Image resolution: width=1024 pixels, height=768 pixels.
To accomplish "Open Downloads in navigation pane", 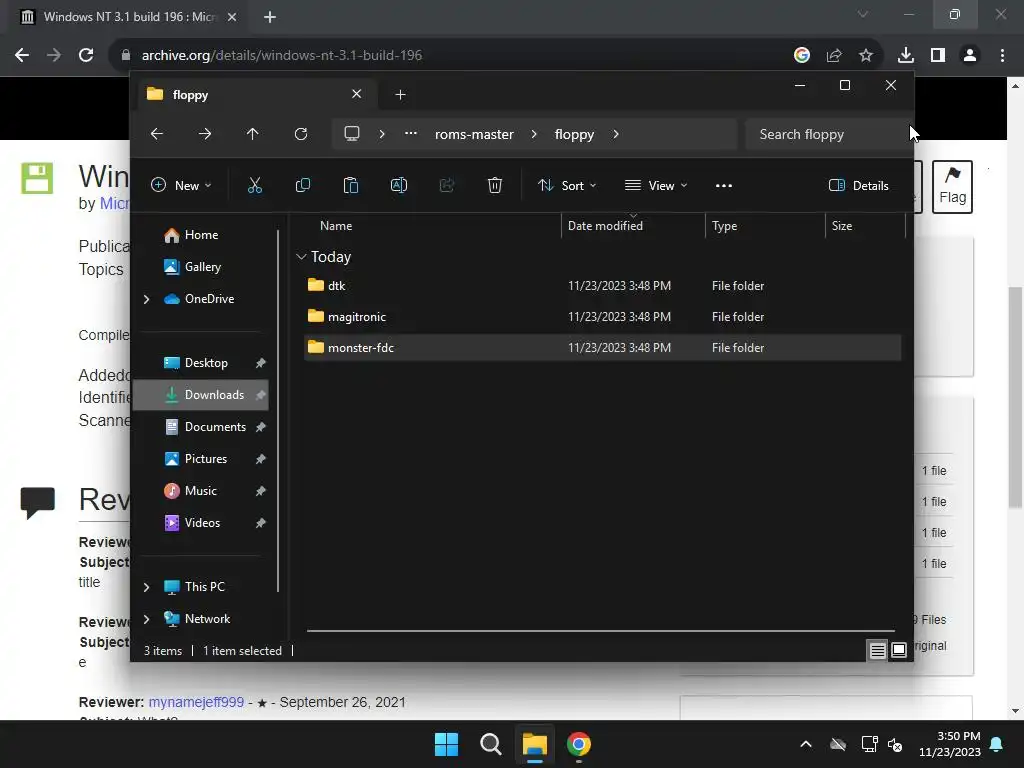I will pyautogui.click(x=200, y=395).
